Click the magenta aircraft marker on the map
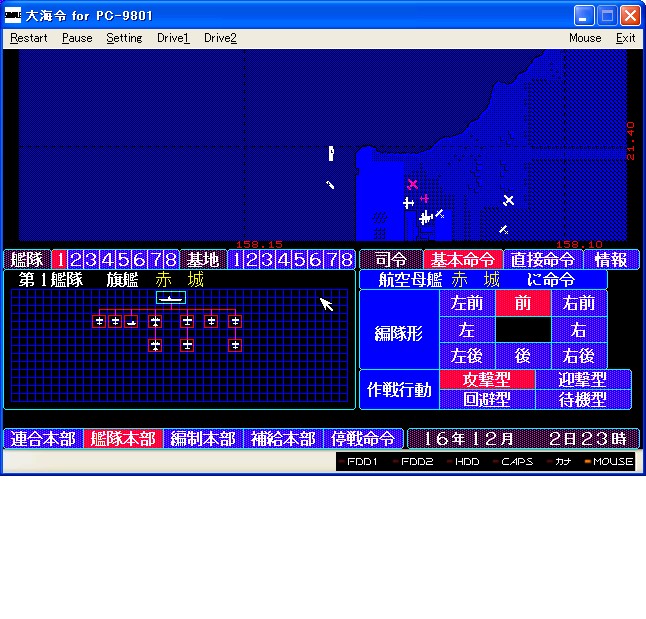646x619 pixels. pyautogui.click(x=412, y=184)
